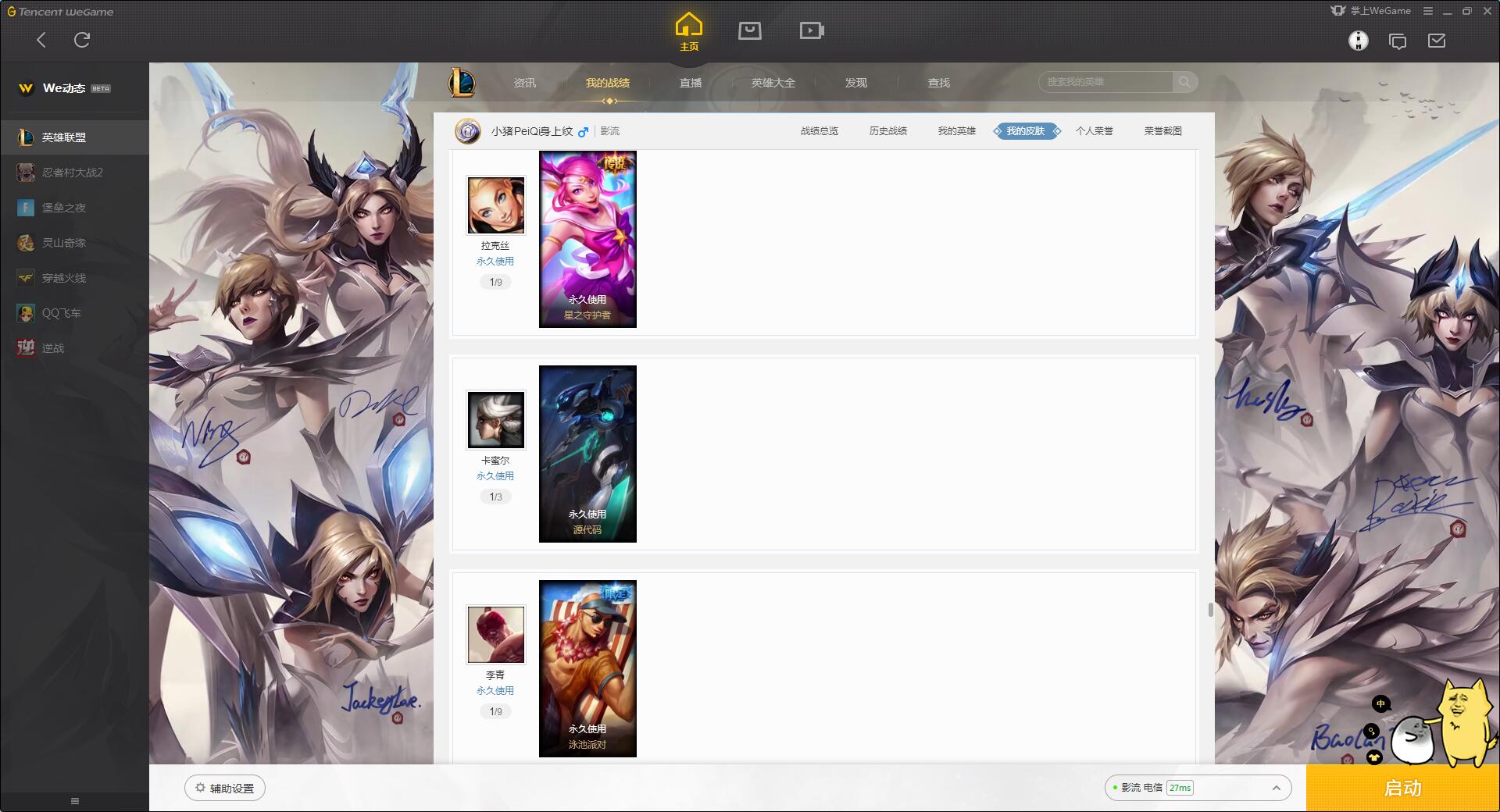The height and width of the screenshot is (812, 1500).
Task: Click the 1/9 count under 李青
Action: coord(496,711)
